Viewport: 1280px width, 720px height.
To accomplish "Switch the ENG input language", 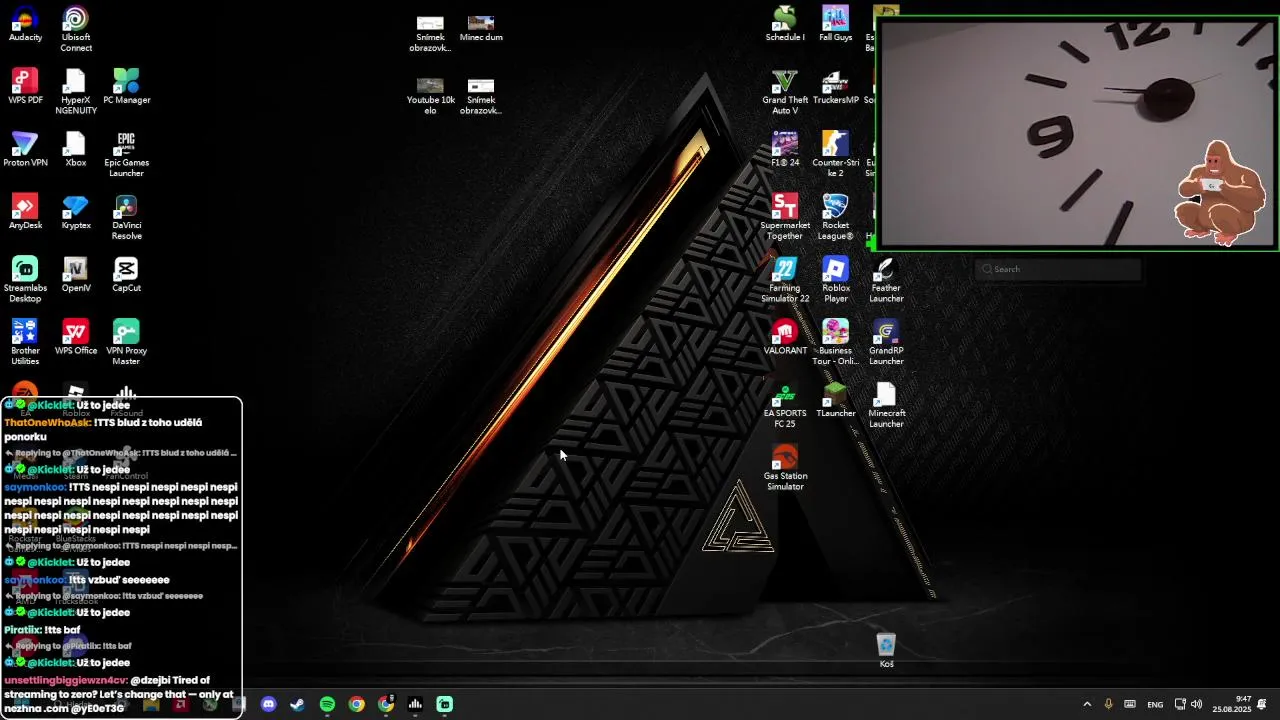I will (x=1155, y=705).
